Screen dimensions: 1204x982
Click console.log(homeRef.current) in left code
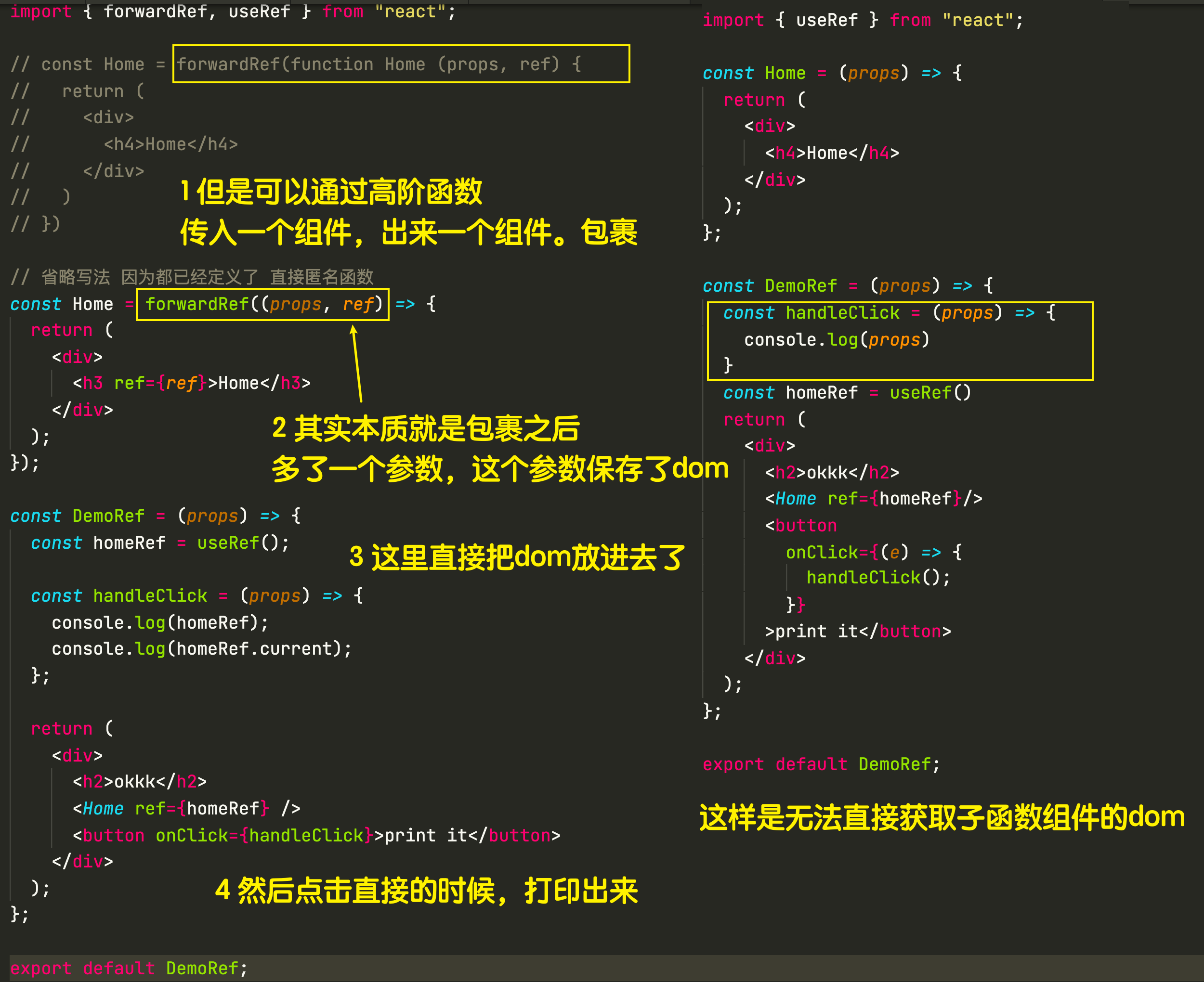201,649
